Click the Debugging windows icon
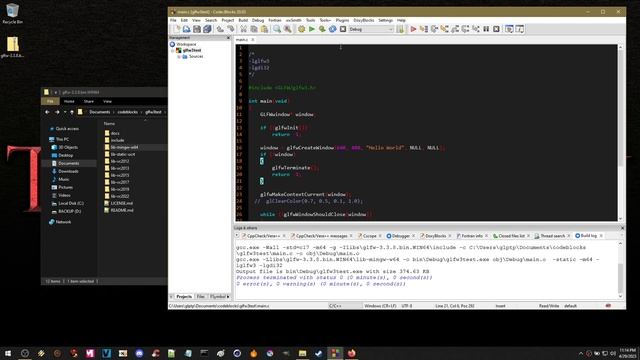This screenshot has width=640, height=360. pos(509,29)
